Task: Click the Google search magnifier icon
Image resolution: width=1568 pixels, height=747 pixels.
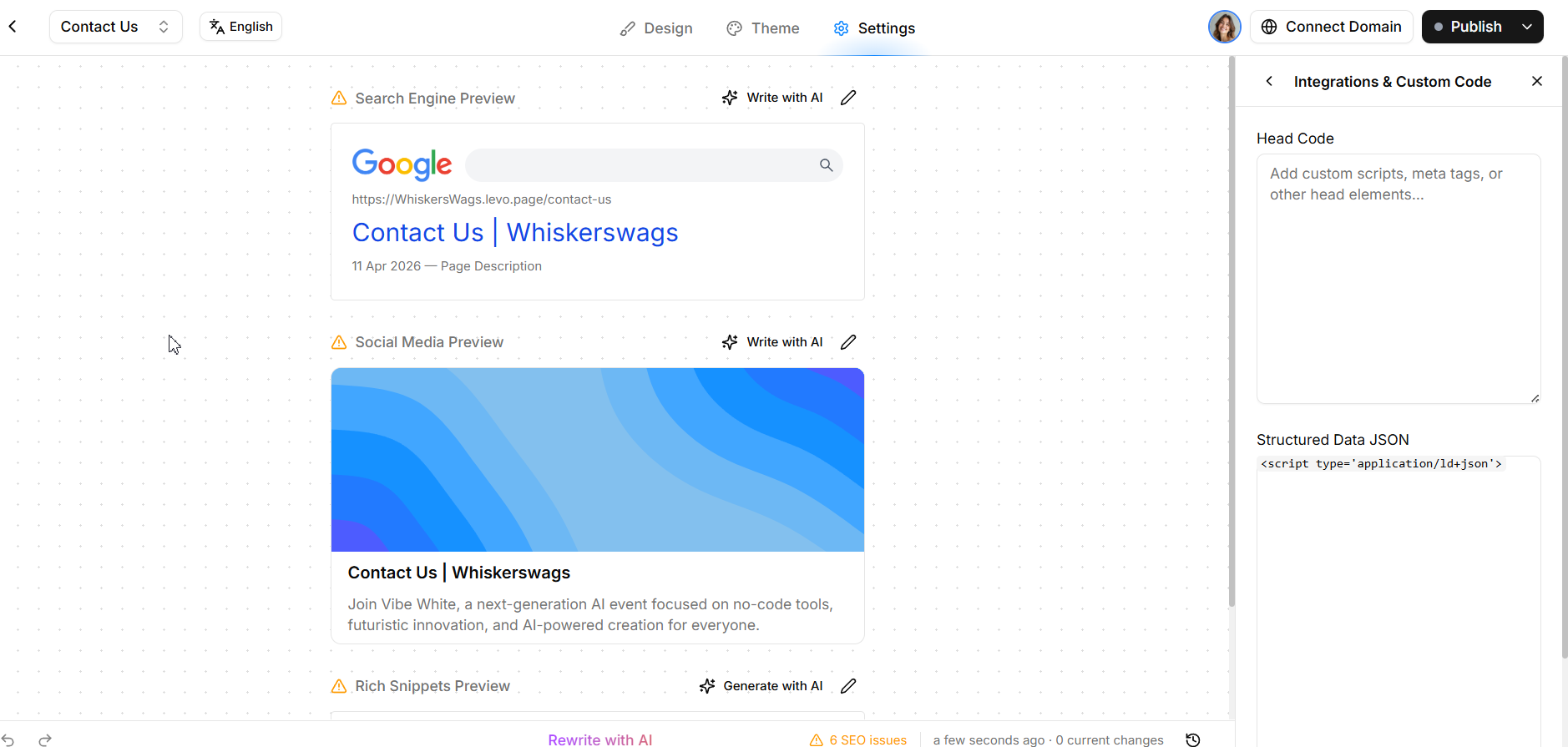Action: pyautogui.click(x=826, y=165)
